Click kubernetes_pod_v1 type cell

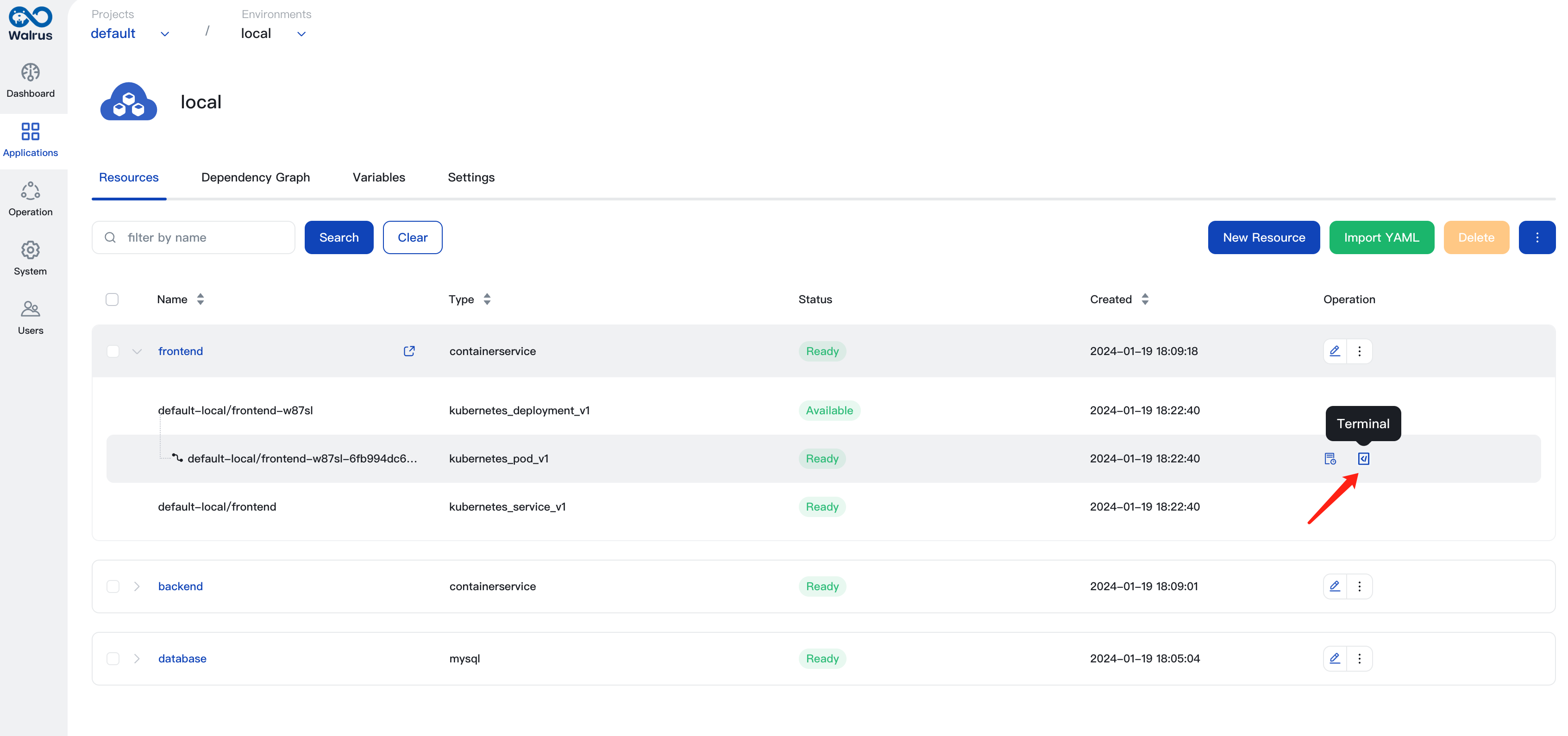(499, 459)
